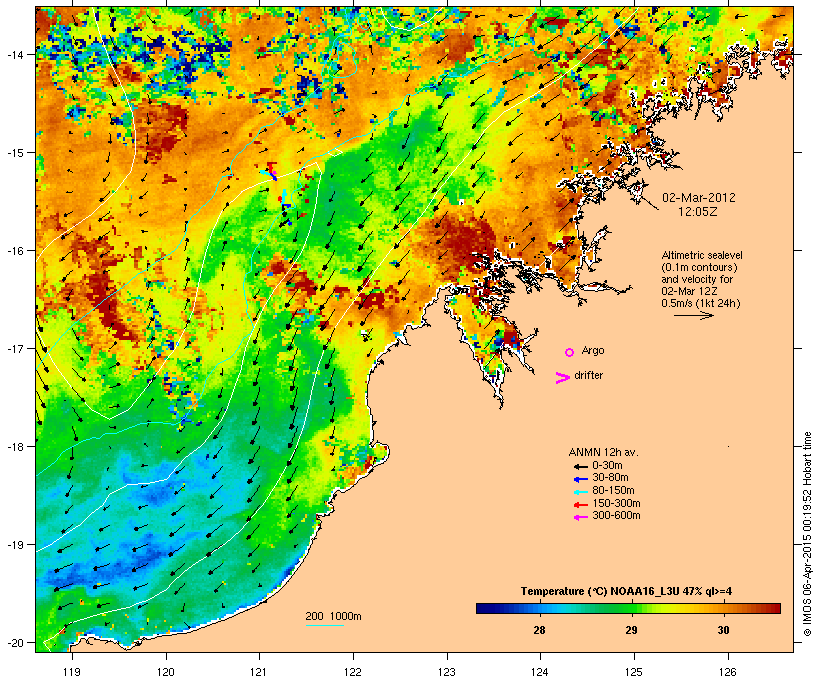This screenshot has height=680, width=820.
Task: Click the date label 02-Mar-2012
Action: click(x=699, y=198)
